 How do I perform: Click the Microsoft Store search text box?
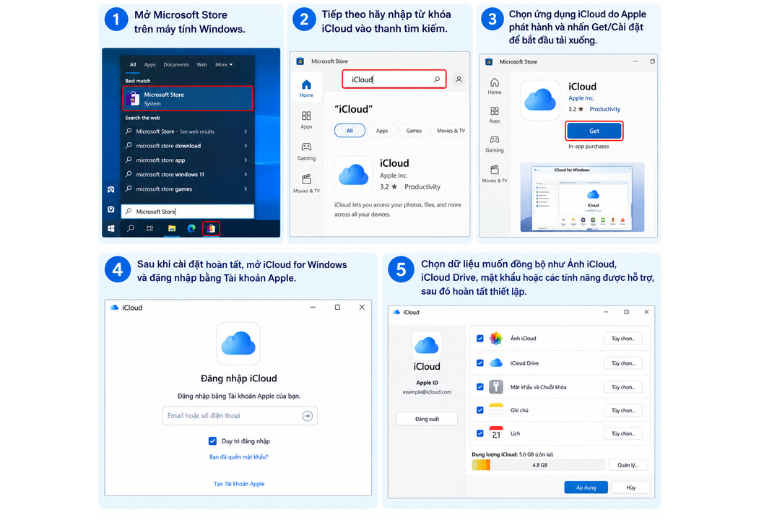[394, 79]
